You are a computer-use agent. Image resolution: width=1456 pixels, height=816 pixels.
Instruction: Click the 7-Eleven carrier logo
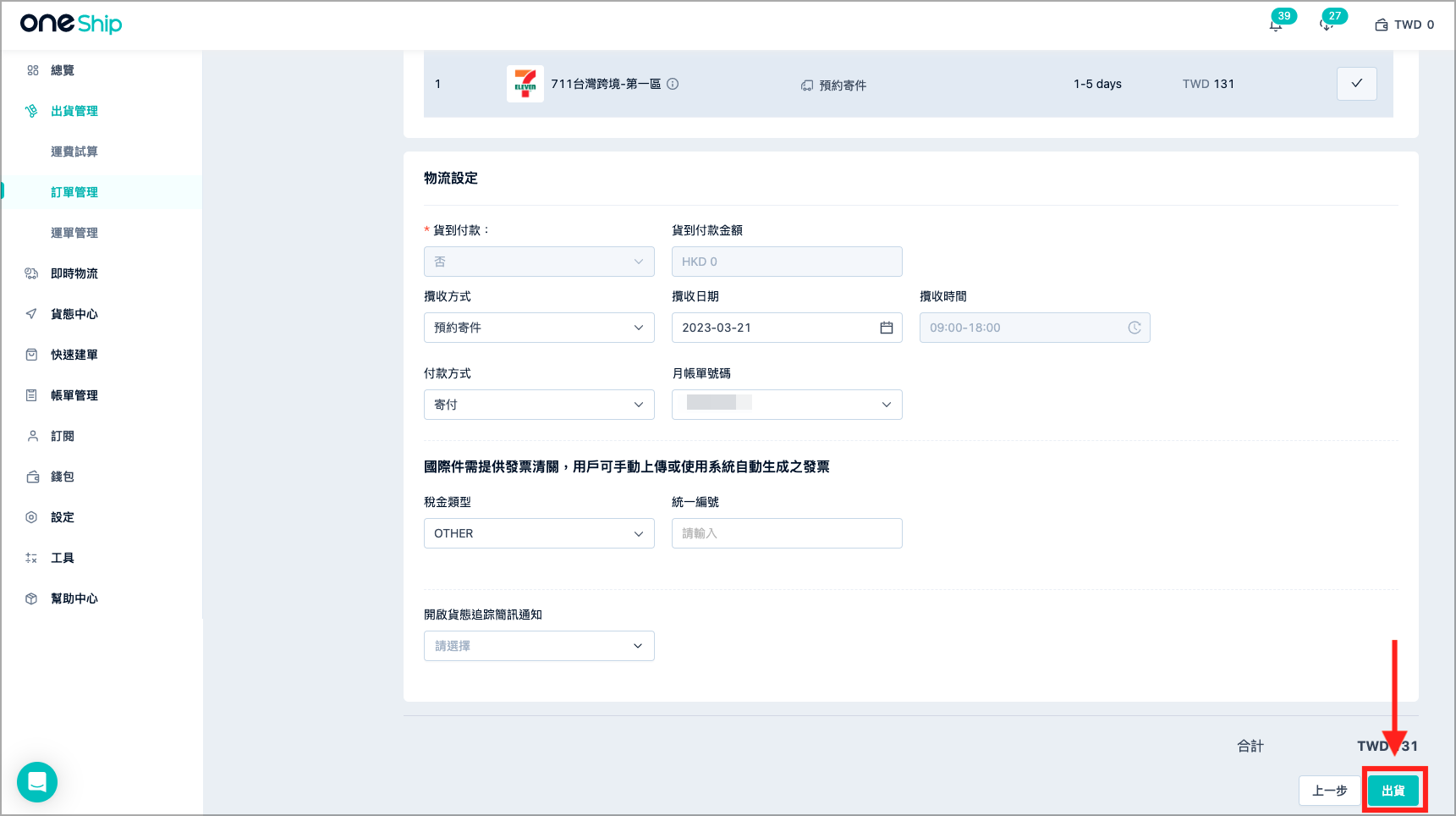pos(525,84)
